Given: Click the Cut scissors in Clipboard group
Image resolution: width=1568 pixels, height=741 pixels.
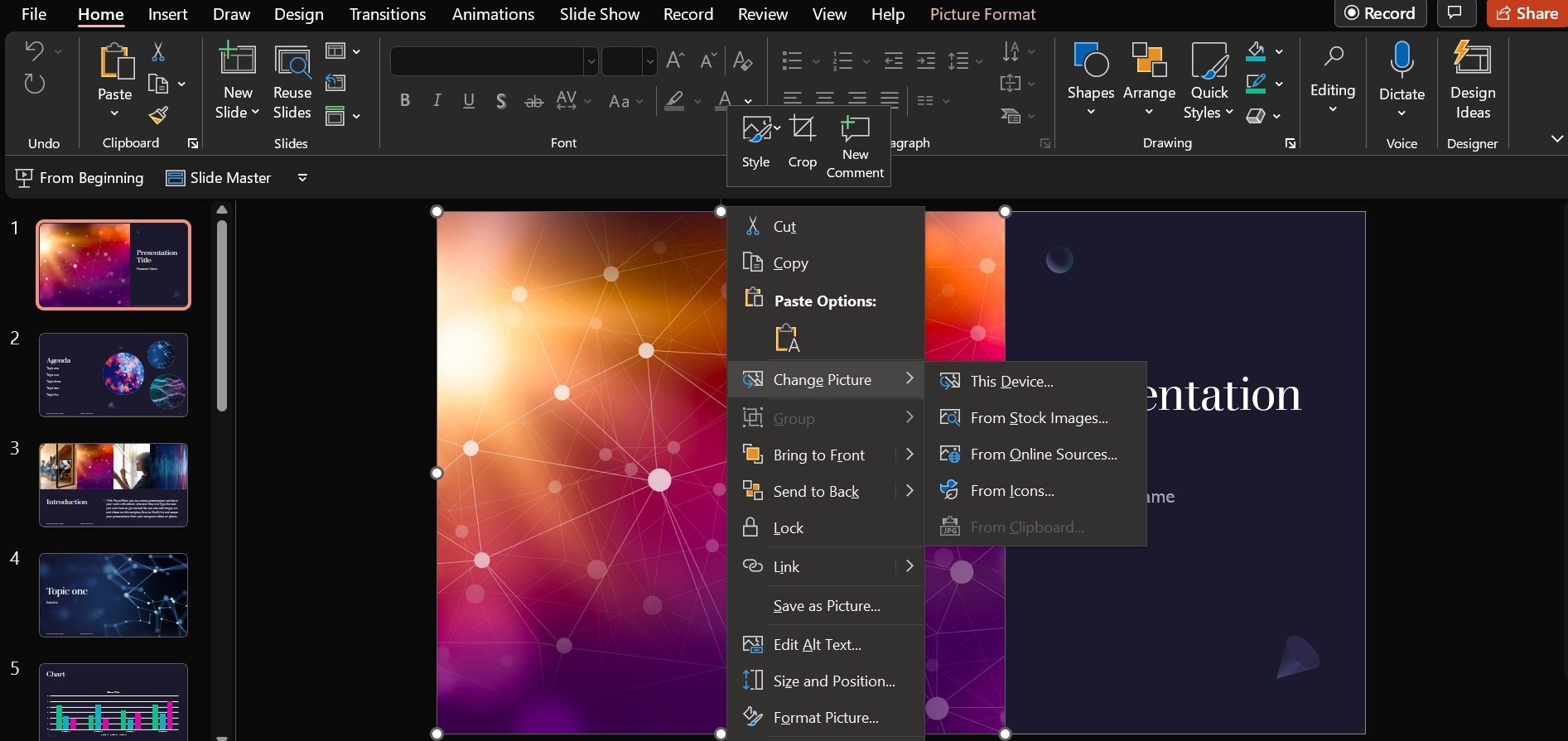Looking at the screenshot, I should pos(158,51).
